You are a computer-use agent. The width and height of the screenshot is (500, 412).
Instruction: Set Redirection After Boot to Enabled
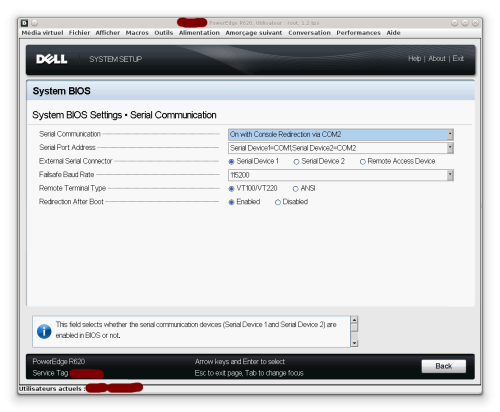[231, 202]
